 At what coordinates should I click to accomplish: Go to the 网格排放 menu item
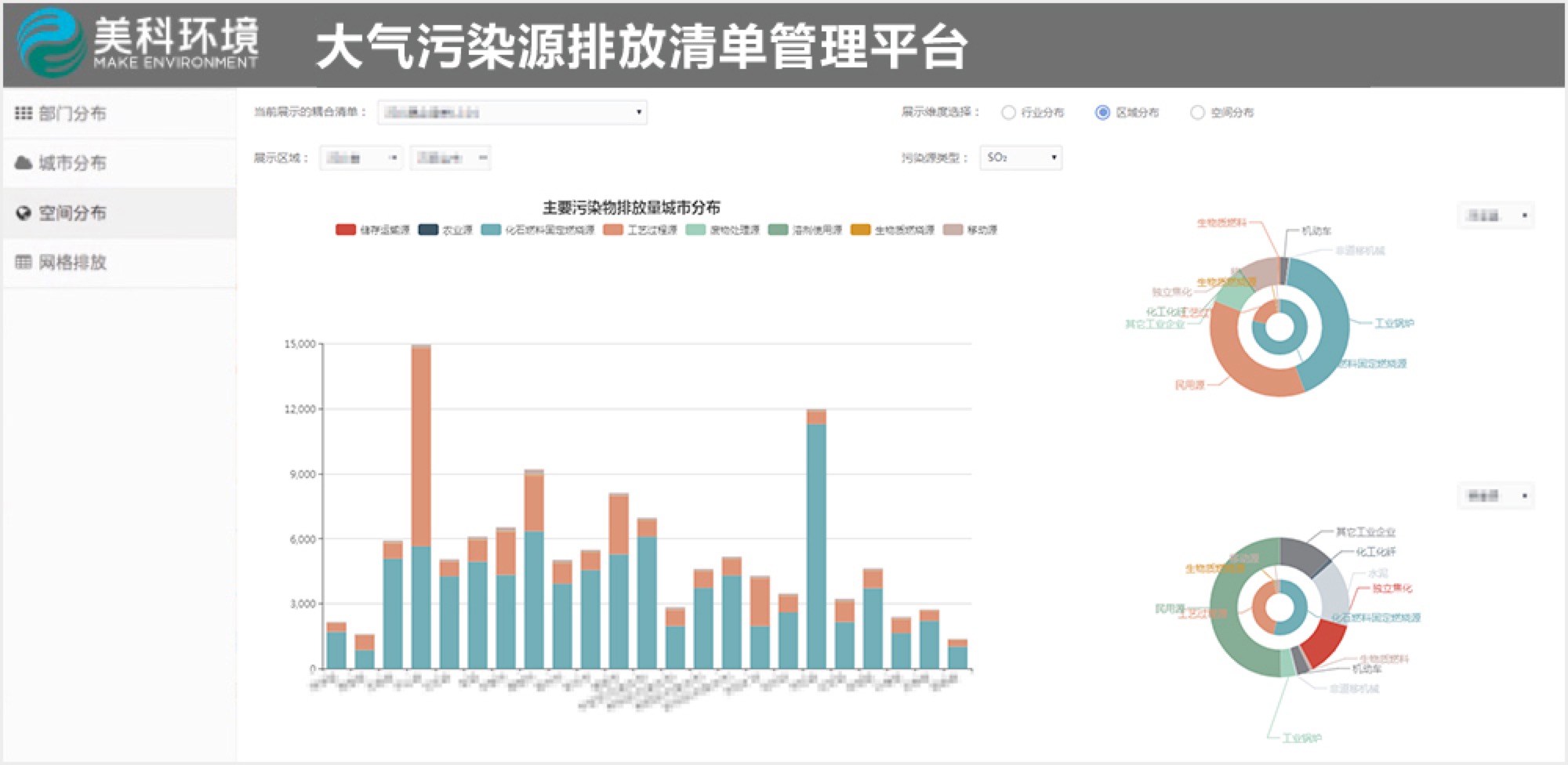72,263
